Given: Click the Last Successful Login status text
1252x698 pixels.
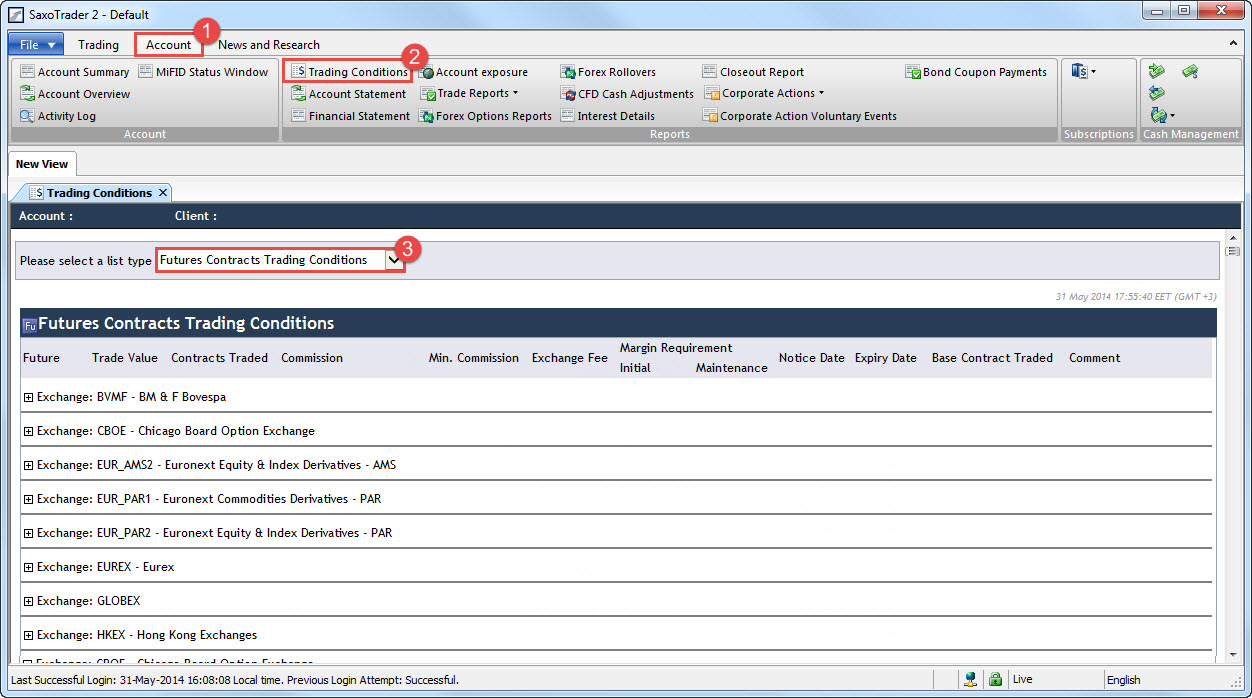Looking at the screenshot, I should pyautogui.click(x=235, y=680).
